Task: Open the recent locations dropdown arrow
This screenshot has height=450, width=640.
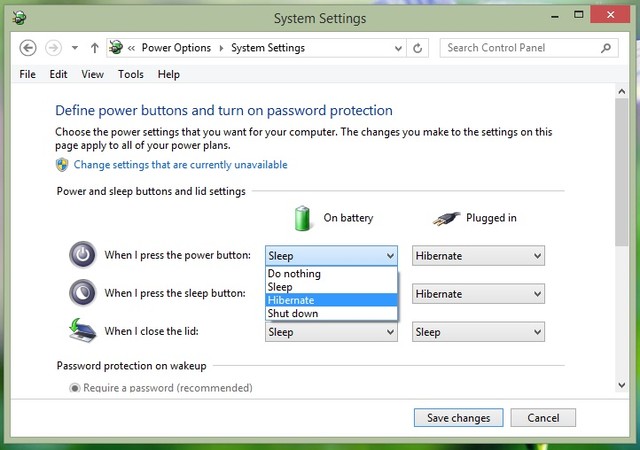Action: pyautogui.click(x=75, y=48)
